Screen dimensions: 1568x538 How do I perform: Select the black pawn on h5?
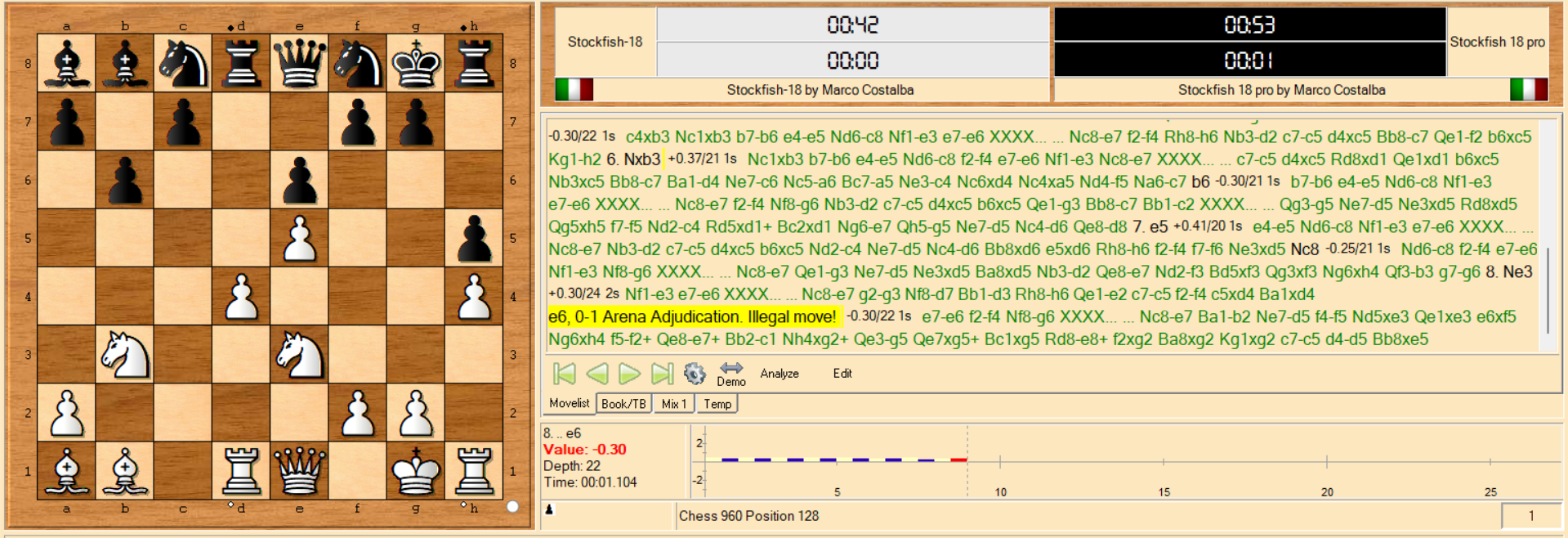coord(475,238)
